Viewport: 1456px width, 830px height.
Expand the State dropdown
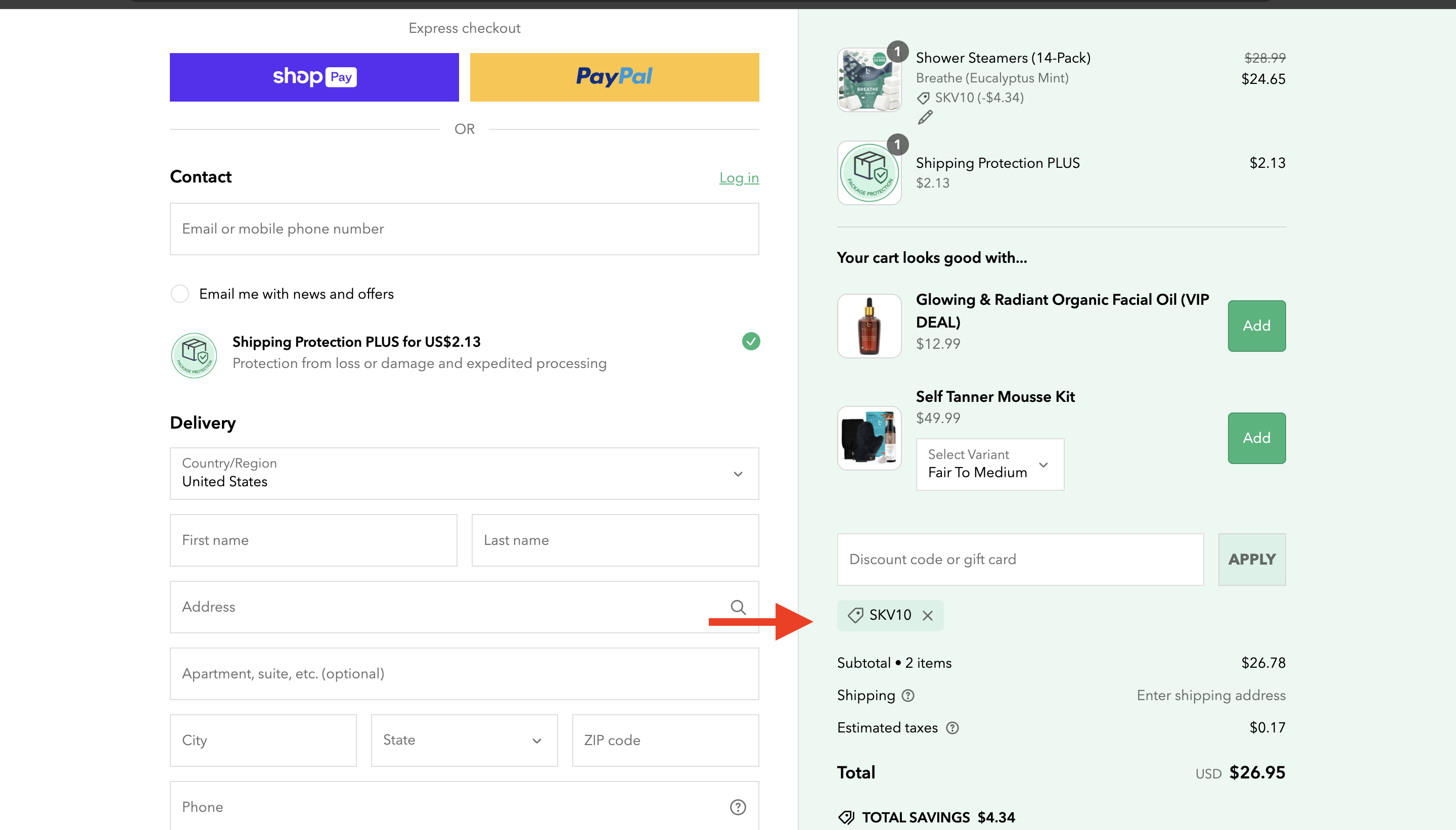click(464, 740)
